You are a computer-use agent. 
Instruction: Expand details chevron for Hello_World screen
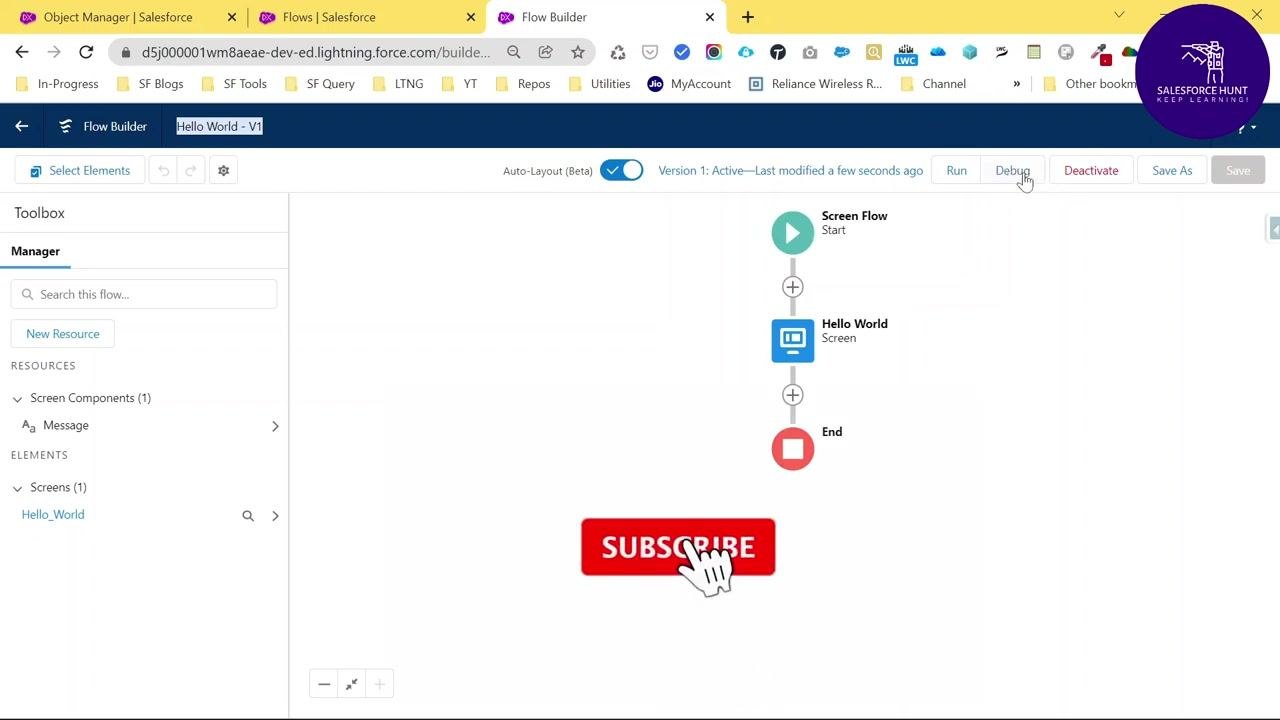point(275,516)
